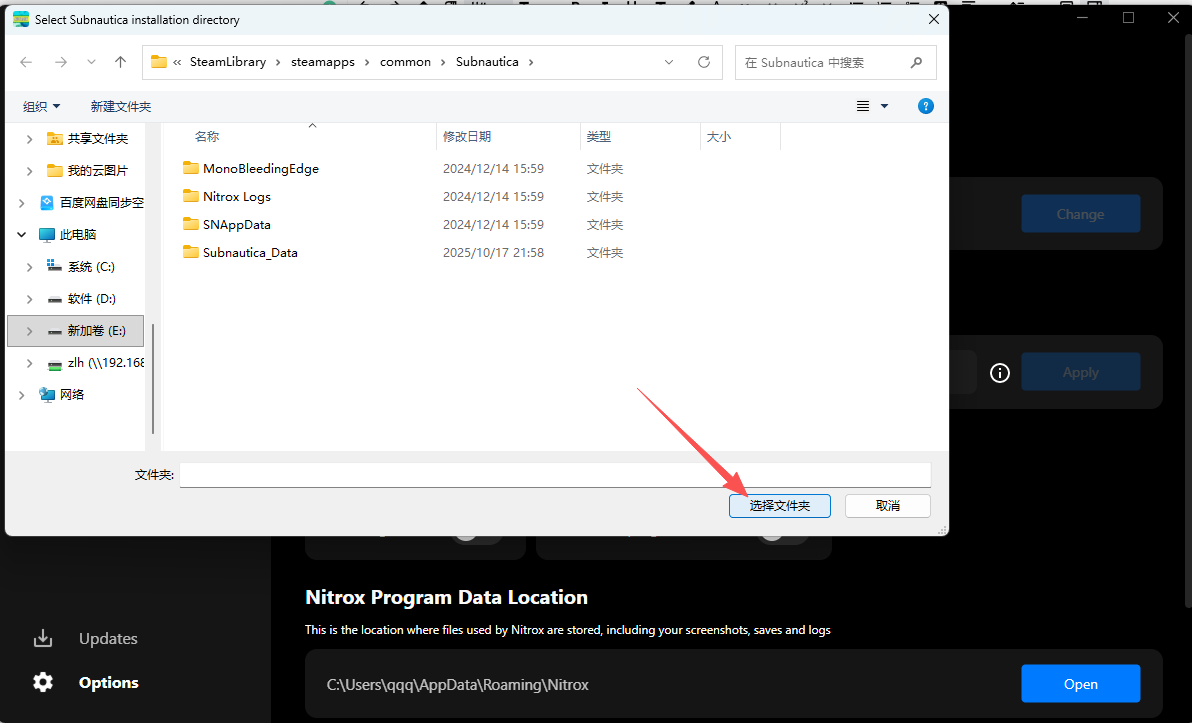Click the Back navigation arrow

pos(26,62)
